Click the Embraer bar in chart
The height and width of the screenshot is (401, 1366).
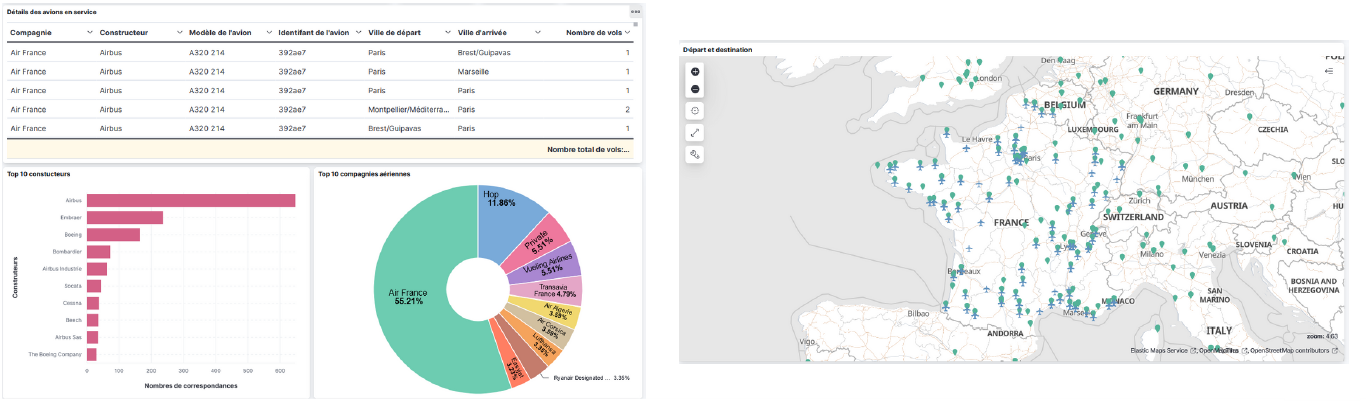124,218
